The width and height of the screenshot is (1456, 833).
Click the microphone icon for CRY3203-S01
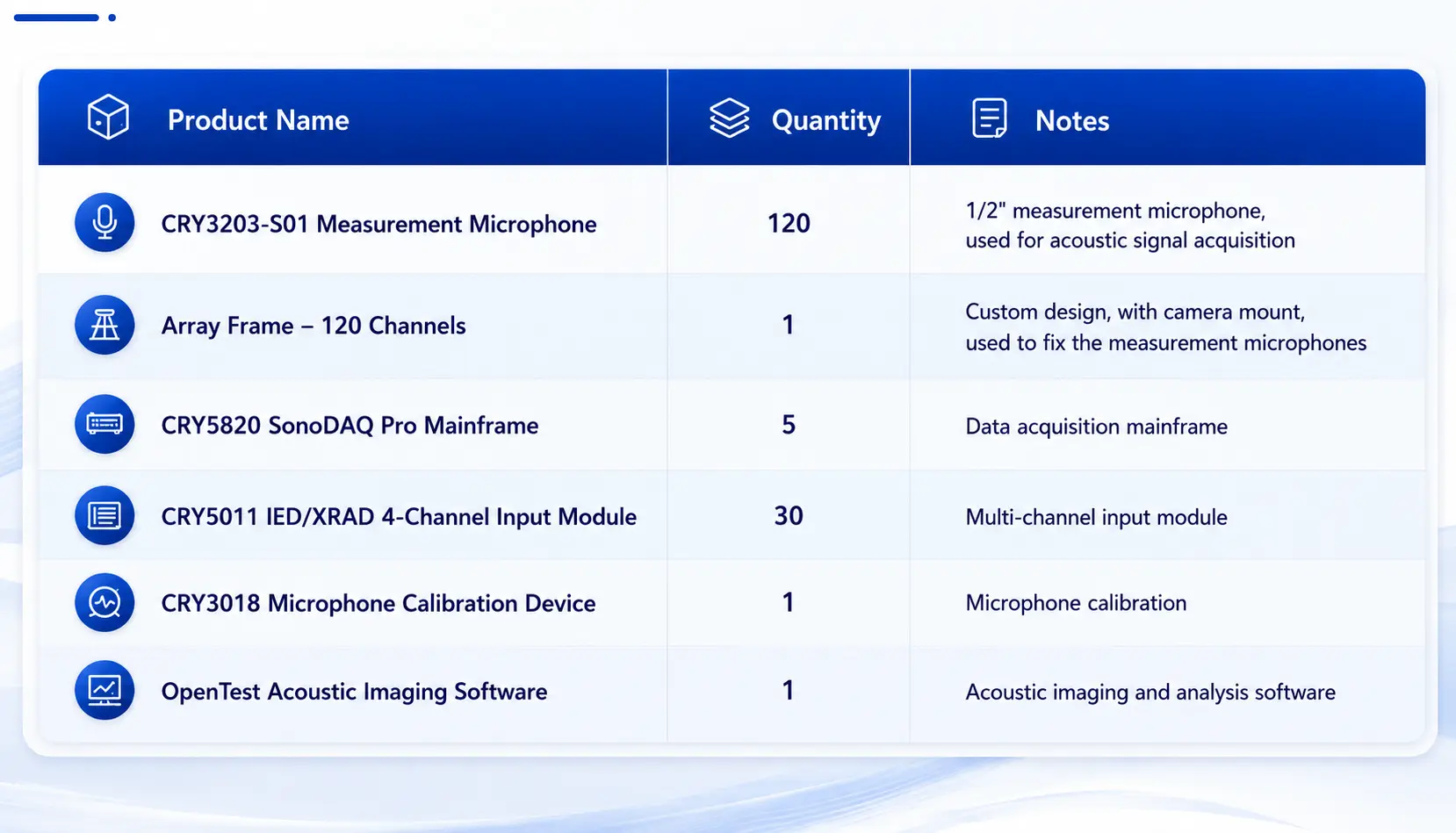coord(105,223)
